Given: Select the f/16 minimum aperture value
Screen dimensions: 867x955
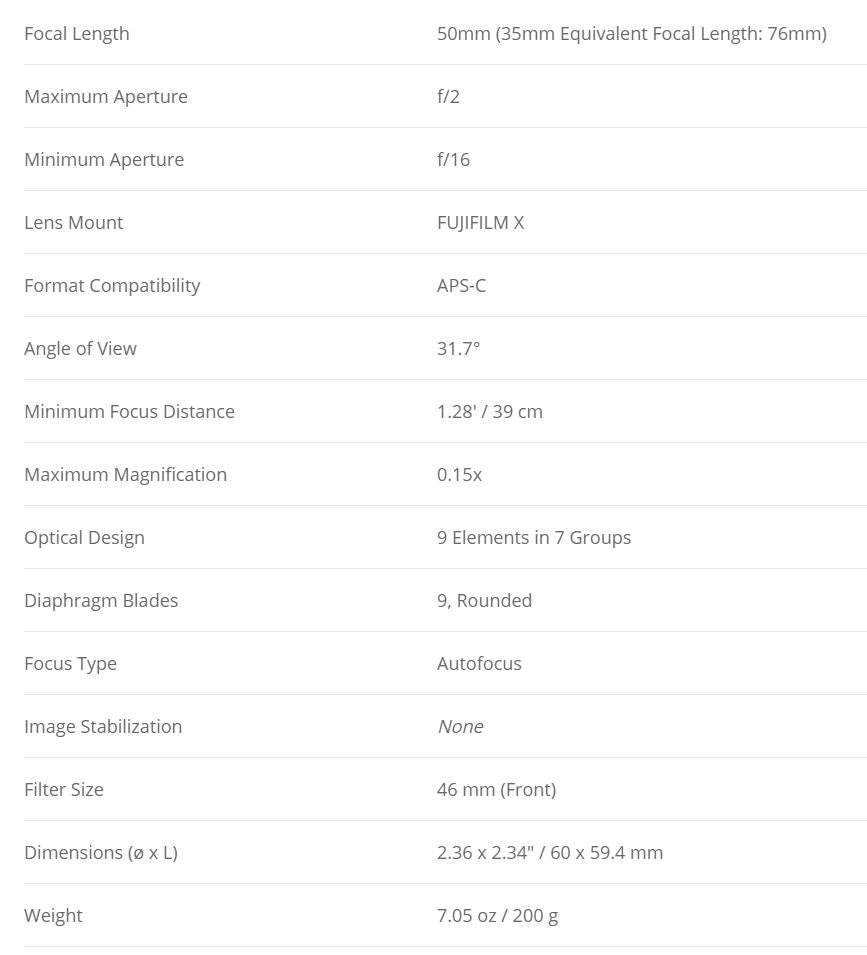Looking at the screenshot, I should click(x=453, y=160).
